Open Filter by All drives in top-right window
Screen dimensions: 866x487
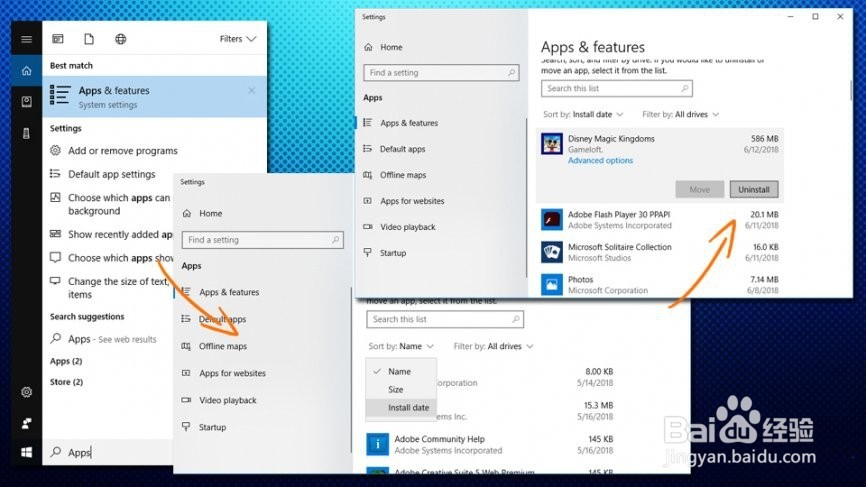pyautogui.click(x=680, y=114)
